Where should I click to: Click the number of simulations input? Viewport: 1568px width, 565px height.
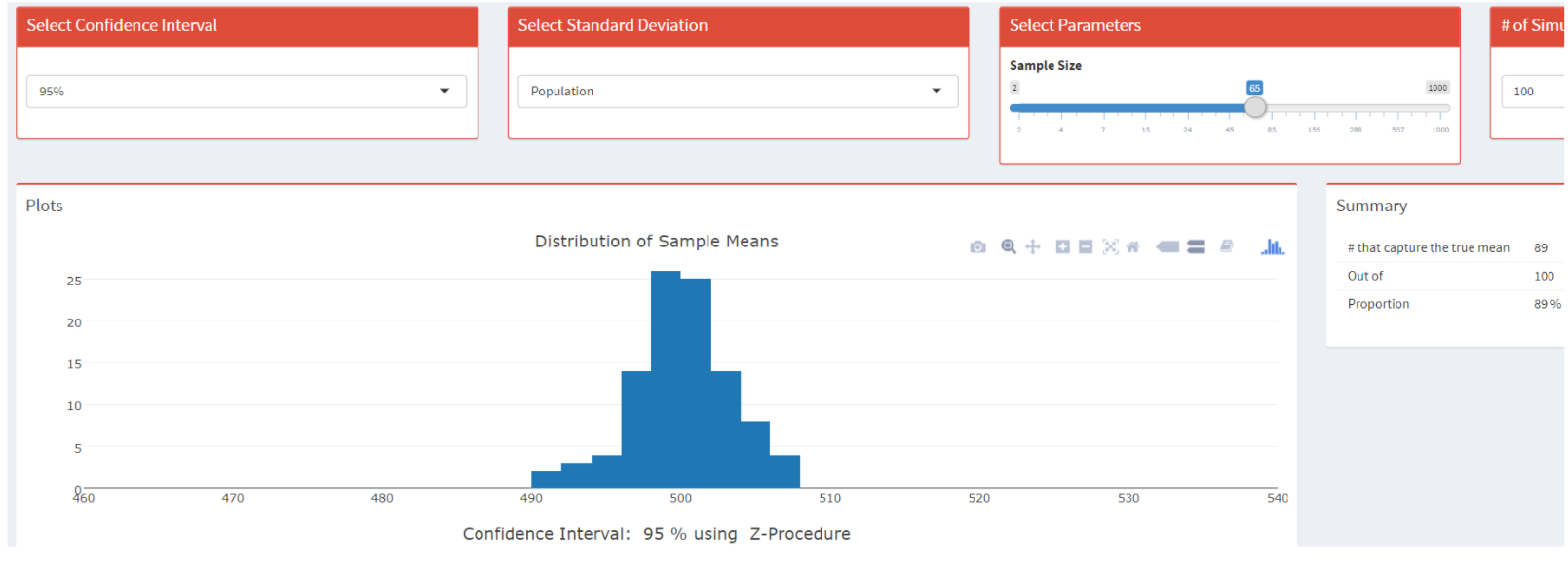(x=1535, y=92)
